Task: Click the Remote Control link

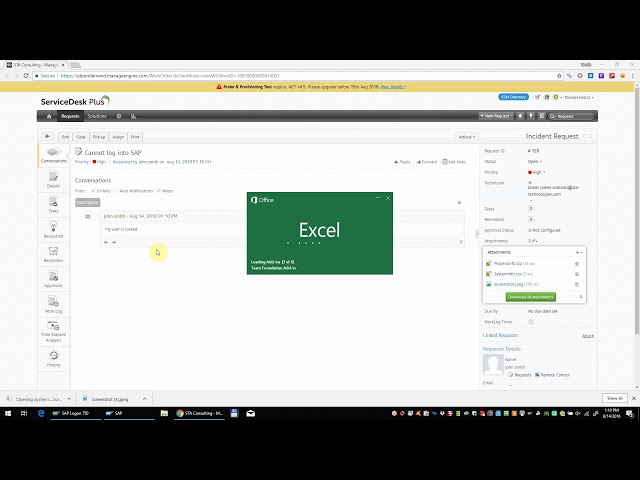Action: coord(555,375)
